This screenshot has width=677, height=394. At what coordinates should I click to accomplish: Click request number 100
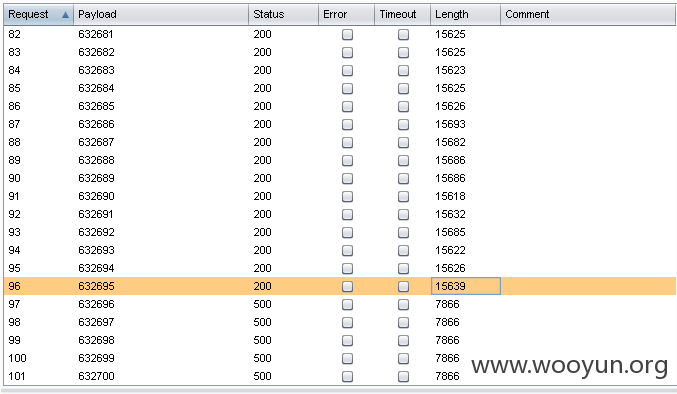coord(17,358)
